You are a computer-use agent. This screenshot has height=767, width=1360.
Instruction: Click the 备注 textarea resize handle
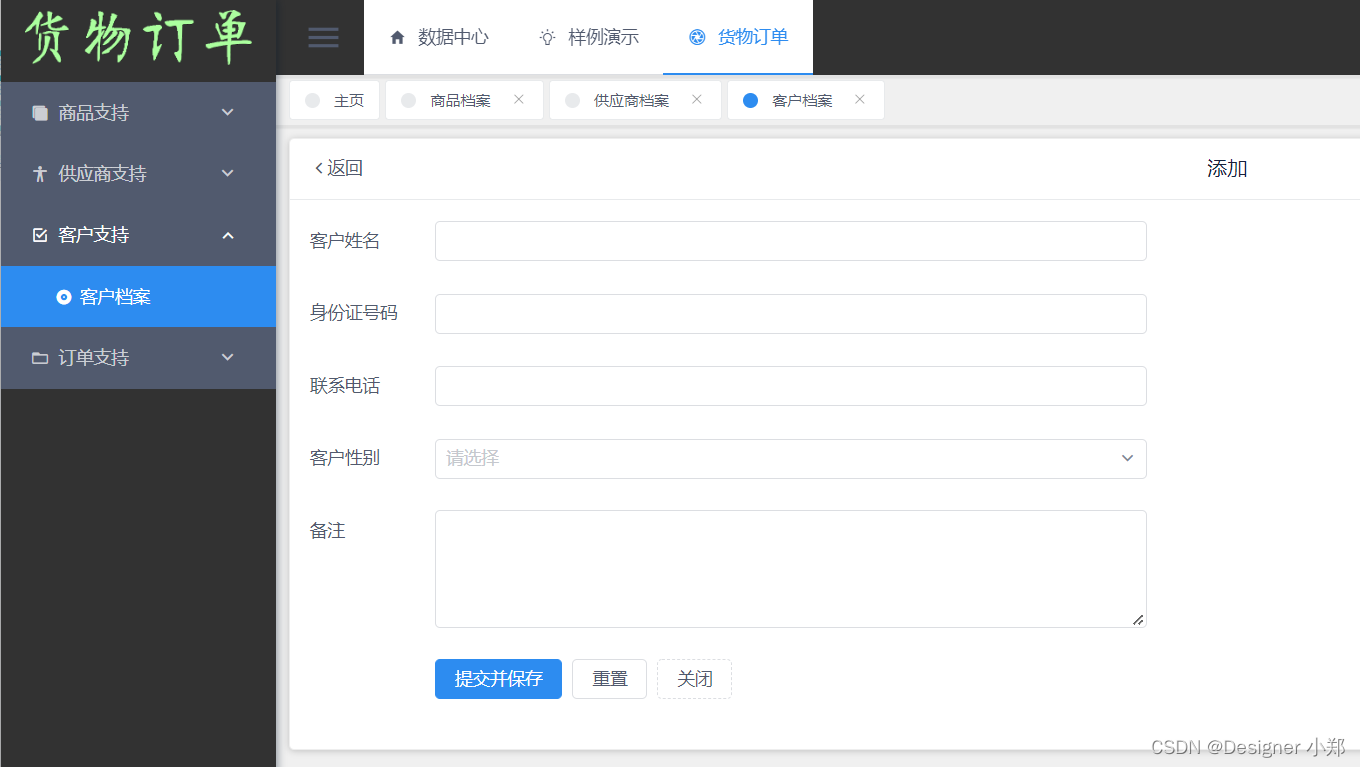(1138, 620)
